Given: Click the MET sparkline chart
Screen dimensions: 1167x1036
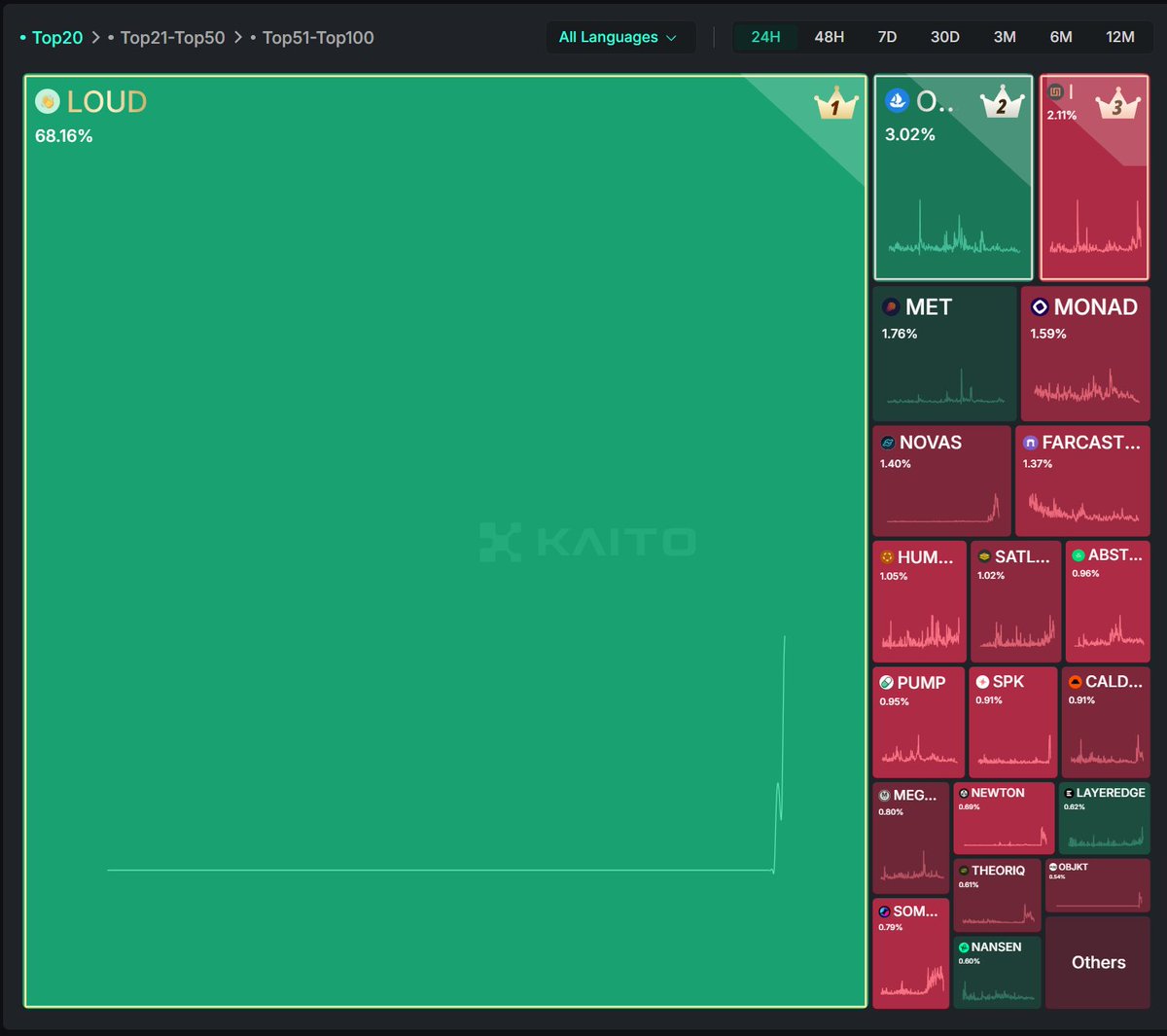Looking at the screenshot, I should click(945, 385).
